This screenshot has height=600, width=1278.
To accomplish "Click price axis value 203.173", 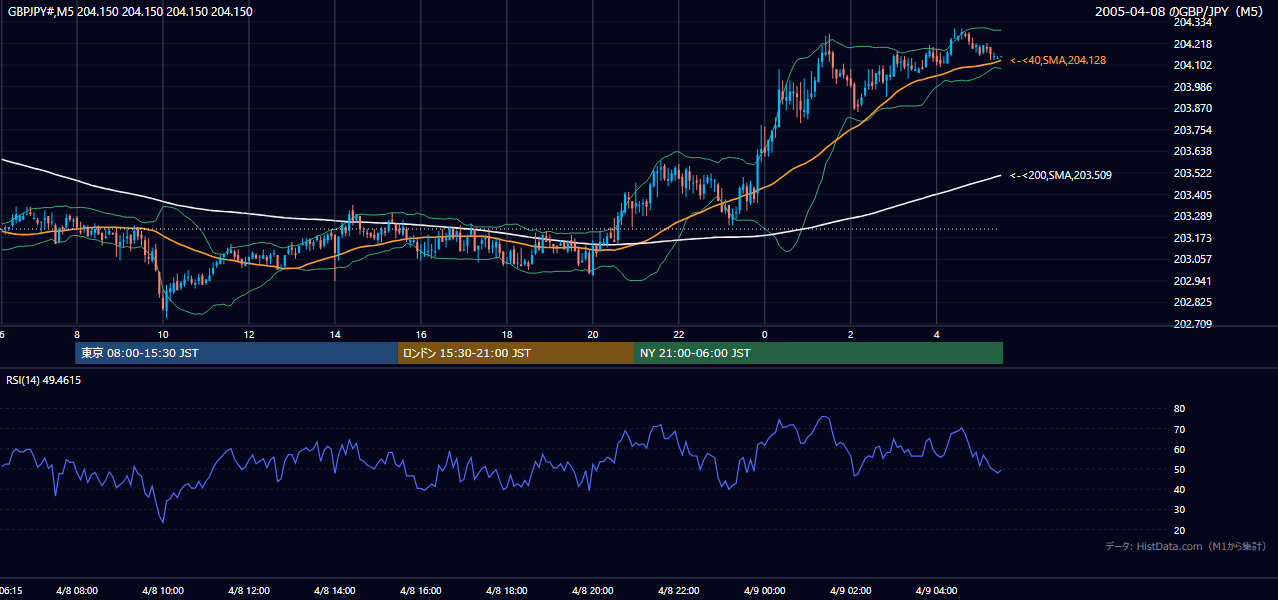I will point(1193,238).
